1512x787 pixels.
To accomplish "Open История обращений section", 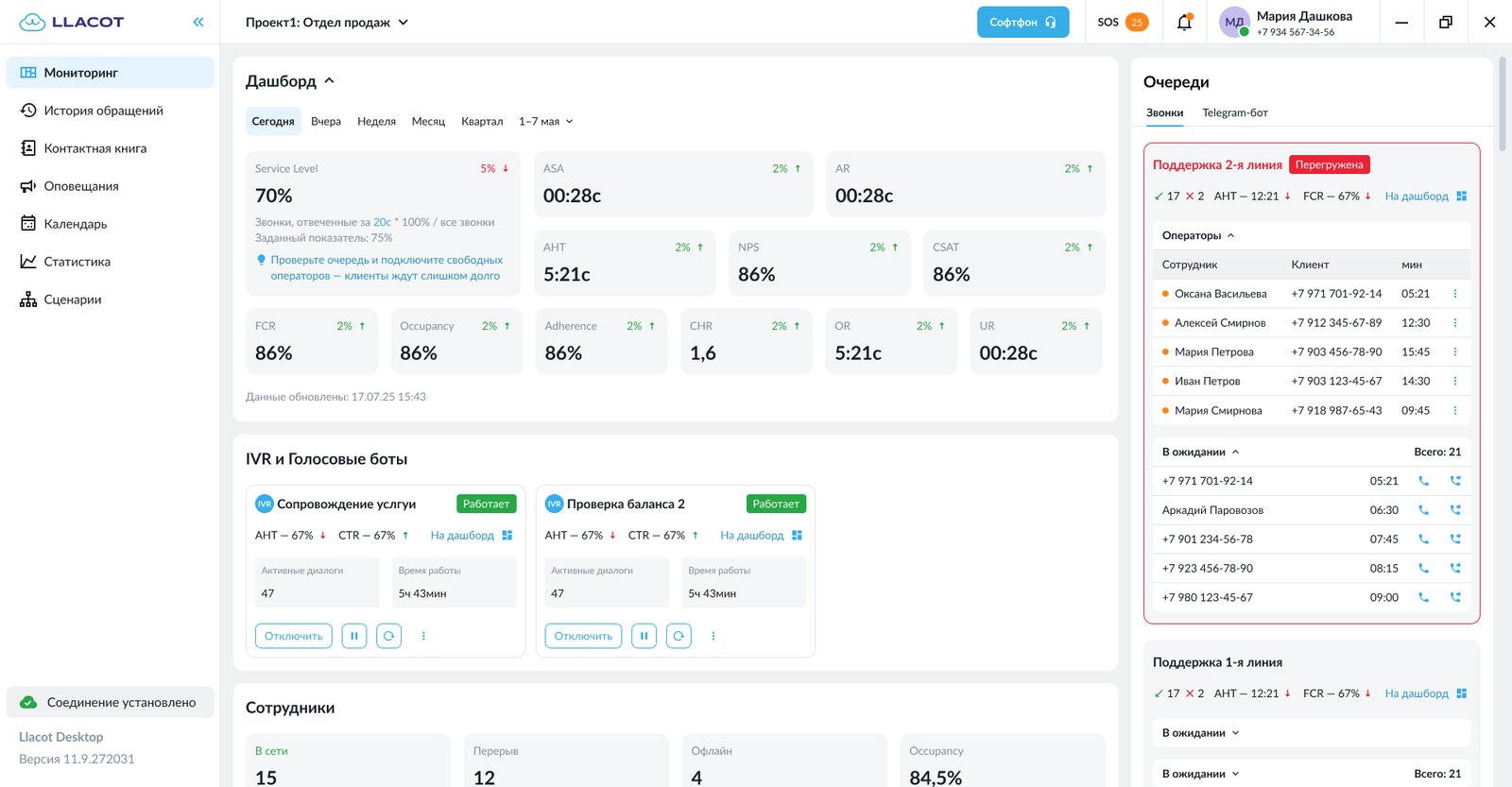I will pyautogui.click(x=110, y=111).
